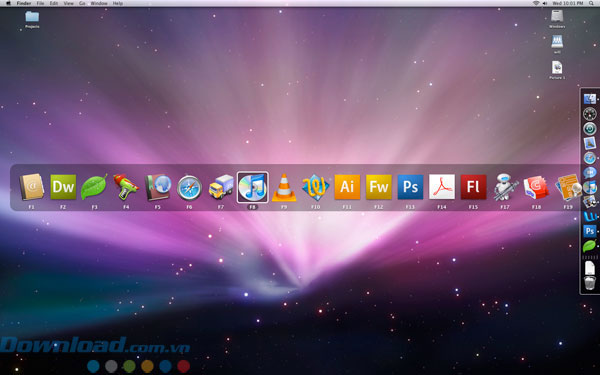The image size is (600, 375).
Task: Open the Trash in the dock
Action: point(590,283)
